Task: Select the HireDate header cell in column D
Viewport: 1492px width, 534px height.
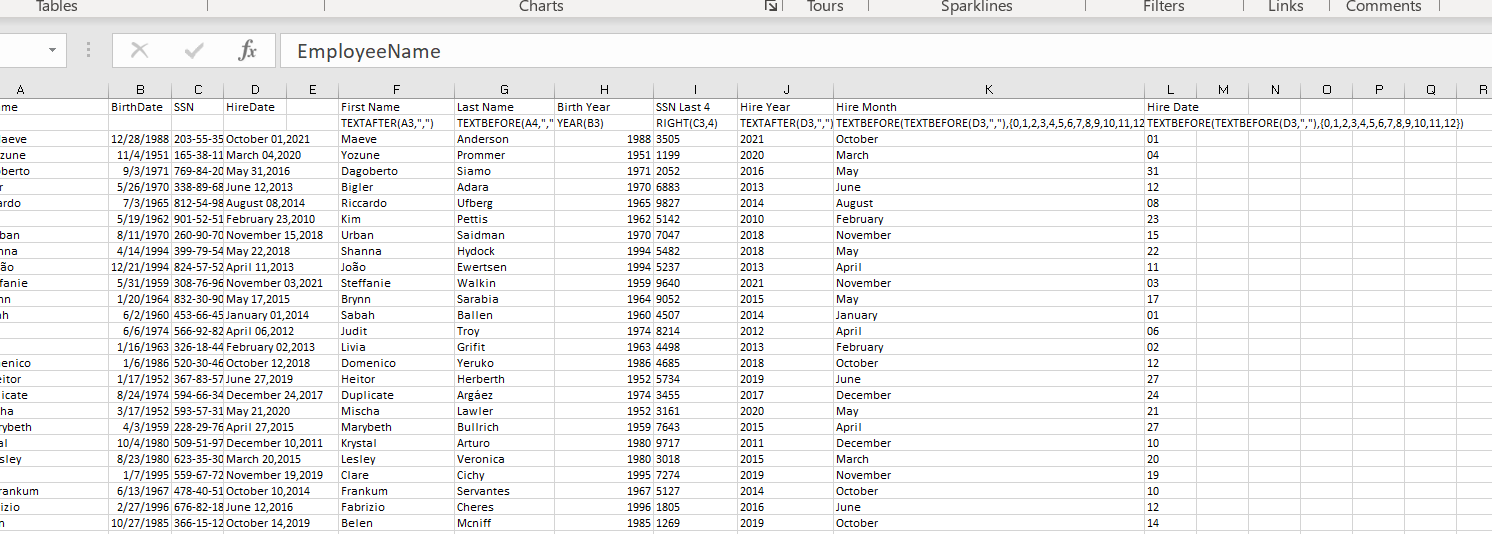Action: pos(255,107)
